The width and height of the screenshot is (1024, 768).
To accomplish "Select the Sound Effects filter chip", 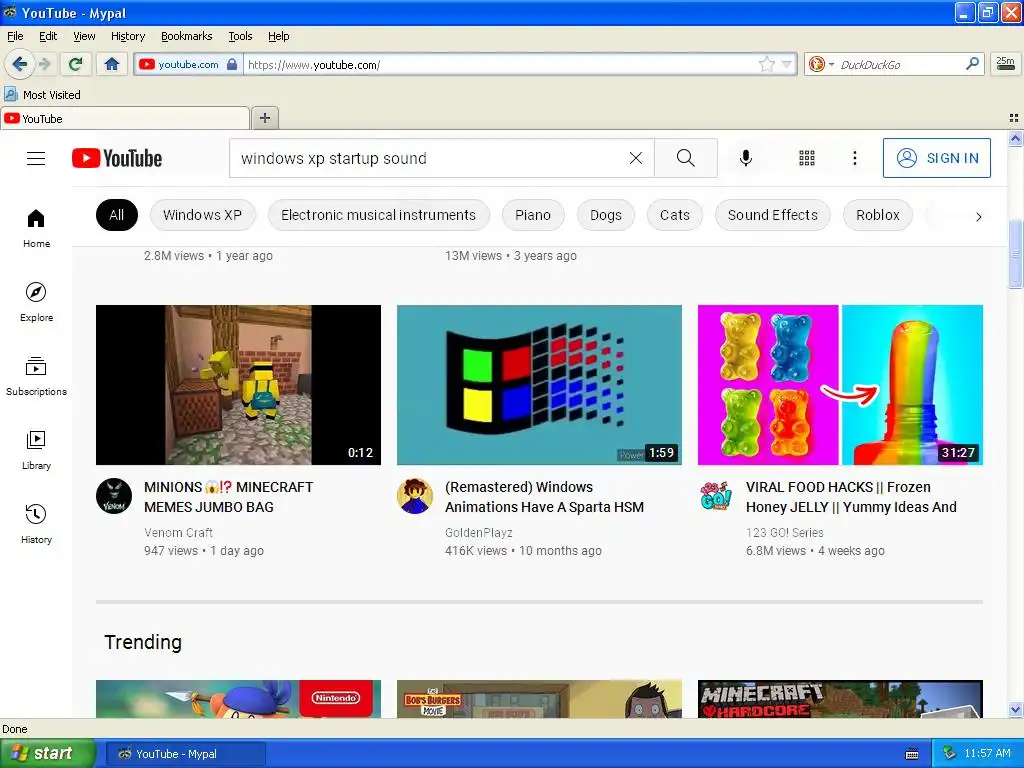I will coord(773,215).
